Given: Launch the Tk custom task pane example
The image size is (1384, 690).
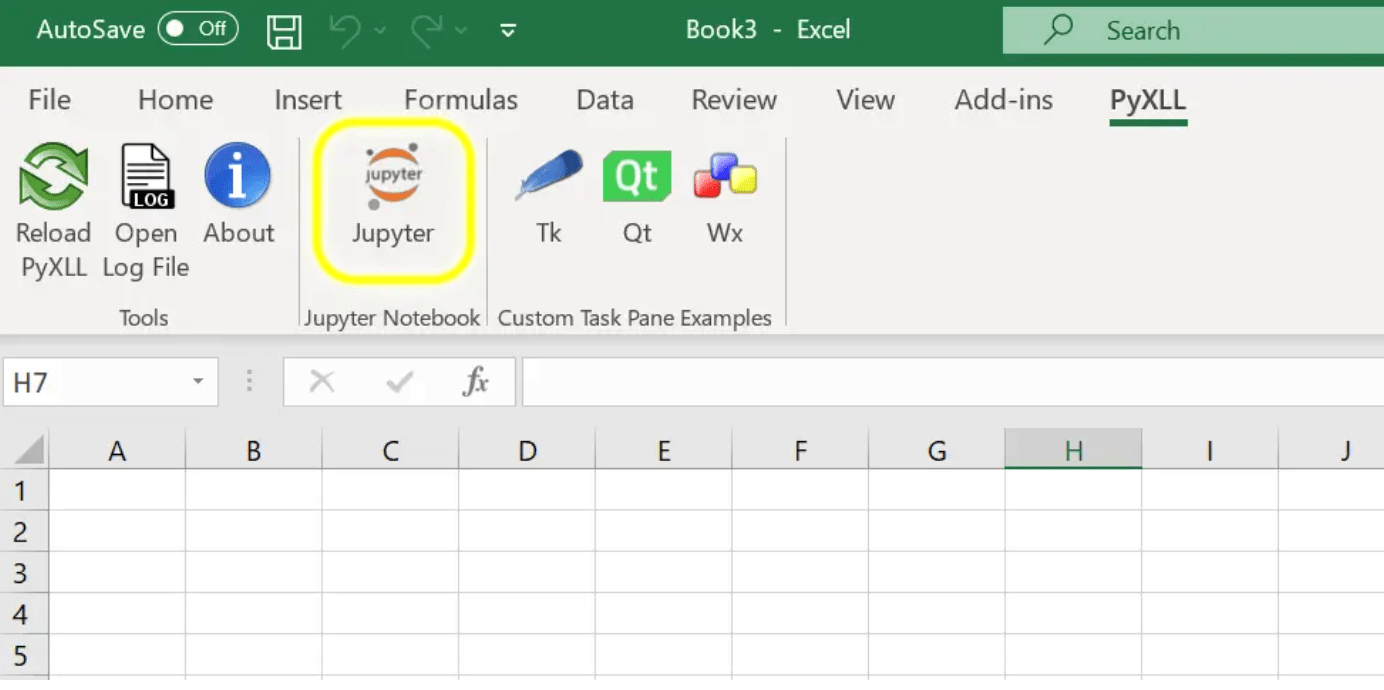Looking at the screenshot, I should (x=548, y=195).
